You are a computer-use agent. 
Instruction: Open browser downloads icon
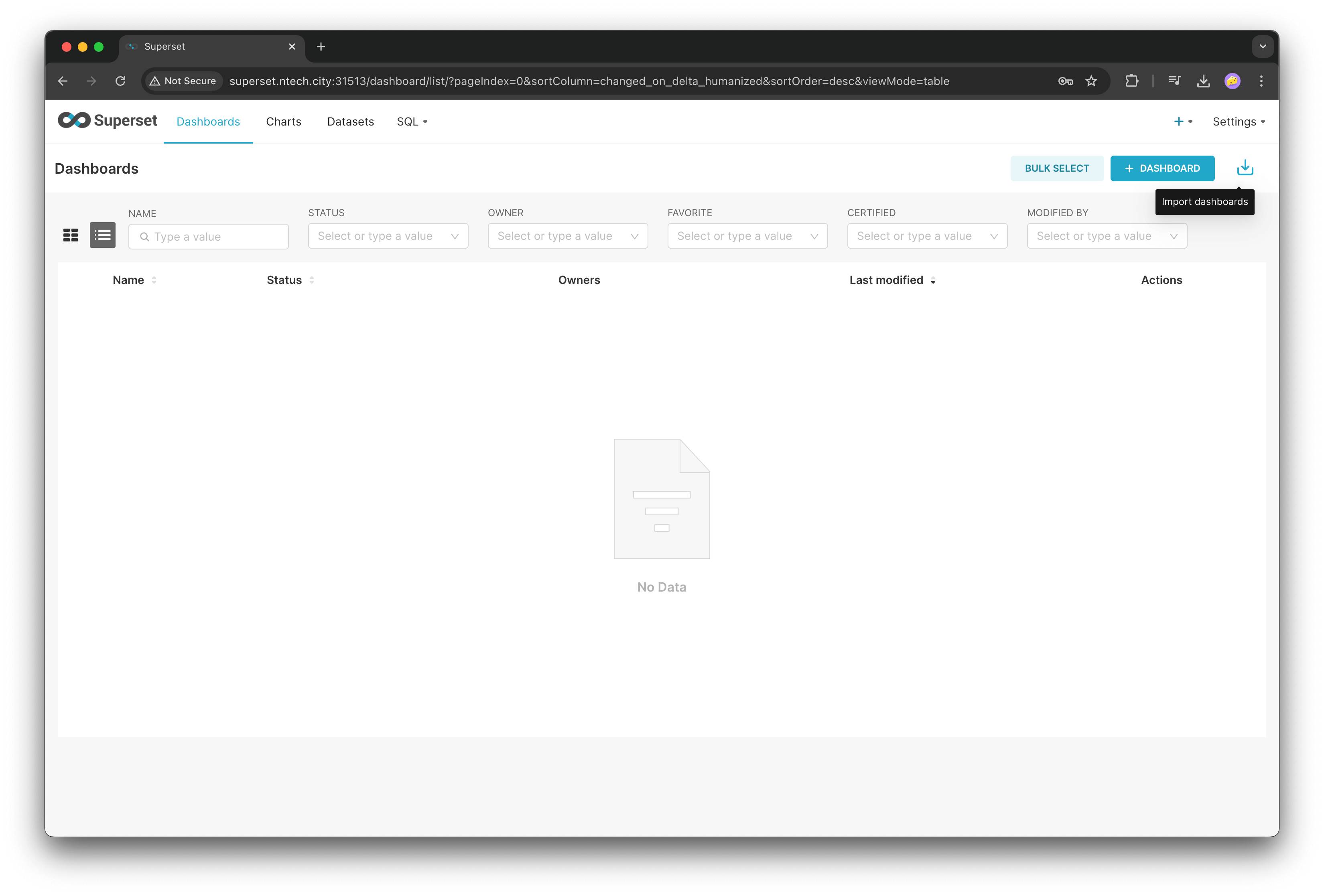pyautogui.click(x=1203, y=81)
